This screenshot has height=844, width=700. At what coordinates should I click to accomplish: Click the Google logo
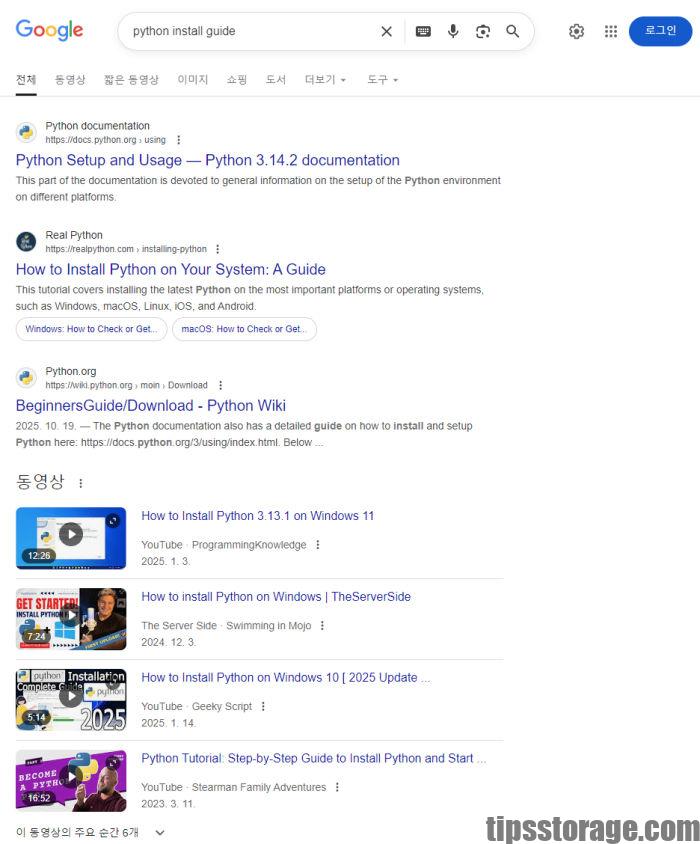49,30
